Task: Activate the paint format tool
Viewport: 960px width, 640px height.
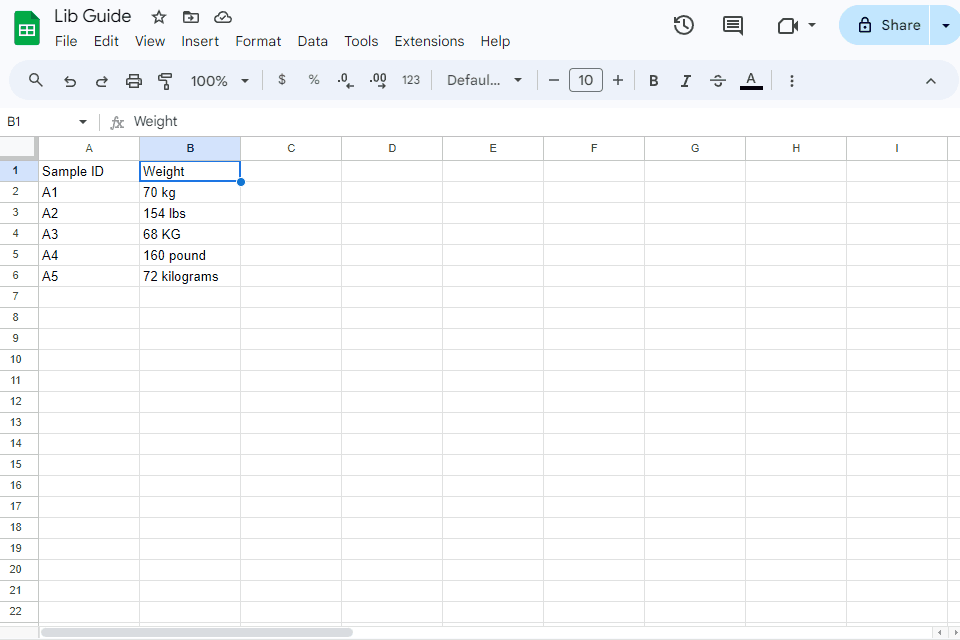Action: point(165,81)
